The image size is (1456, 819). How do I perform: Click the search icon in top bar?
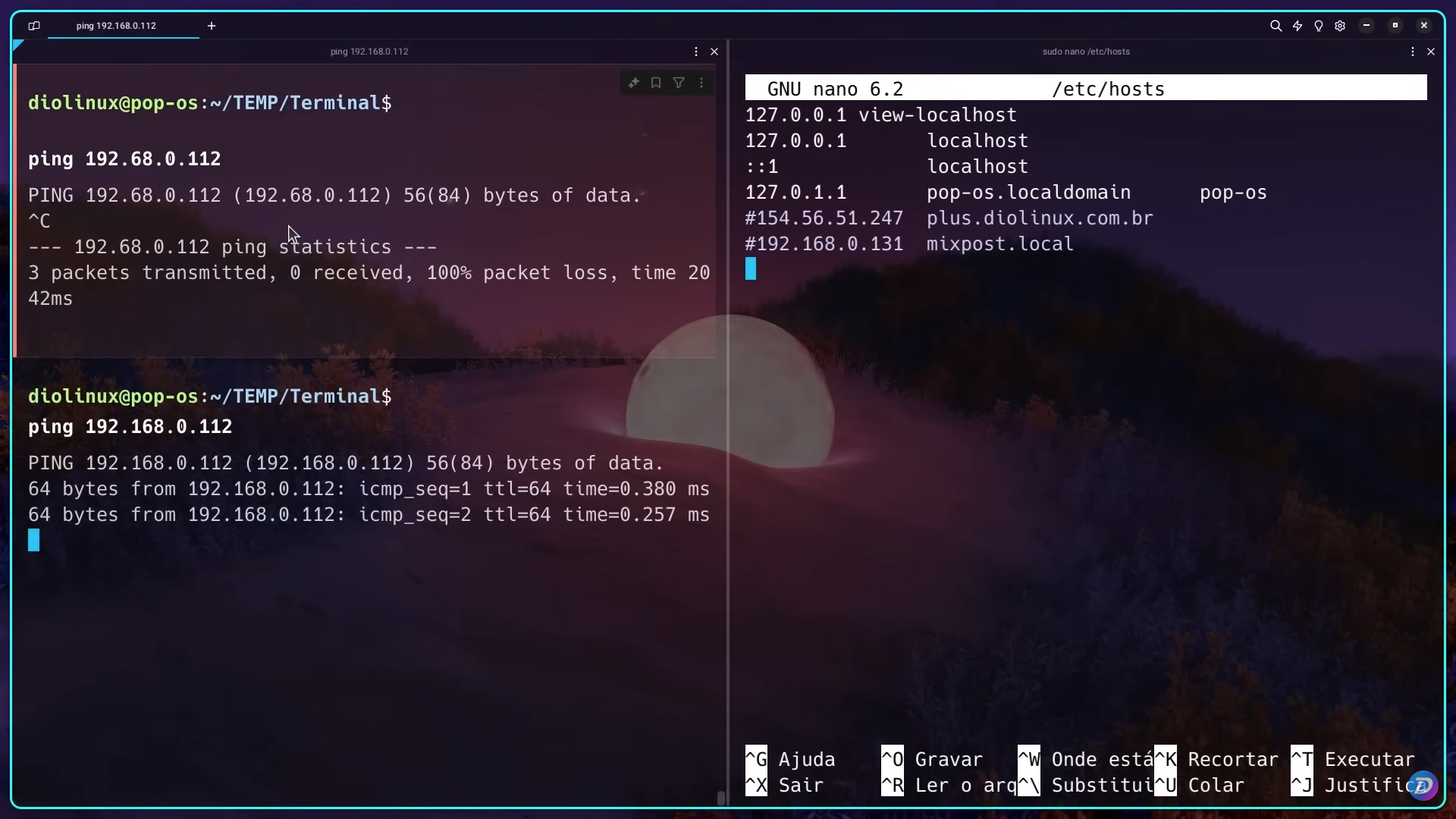(x=1276, y=25)
